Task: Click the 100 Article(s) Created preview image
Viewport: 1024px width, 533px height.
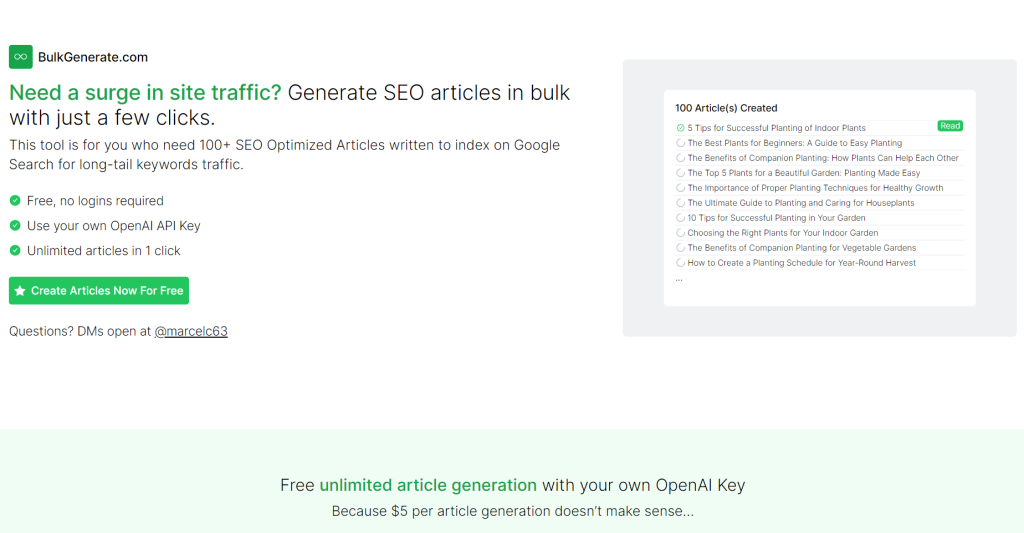Action: click(x=820, y=198)
